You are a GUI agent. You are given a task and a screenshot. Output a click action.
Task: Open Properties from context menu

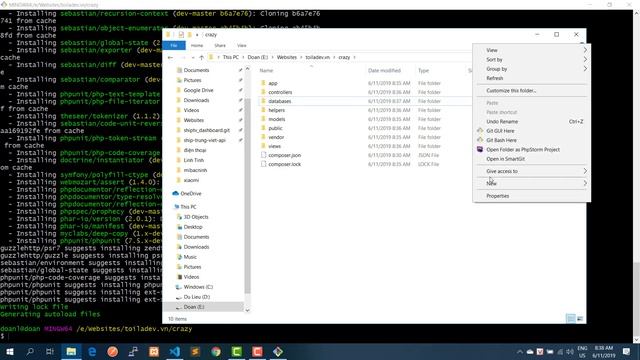(x=498, y=196)
